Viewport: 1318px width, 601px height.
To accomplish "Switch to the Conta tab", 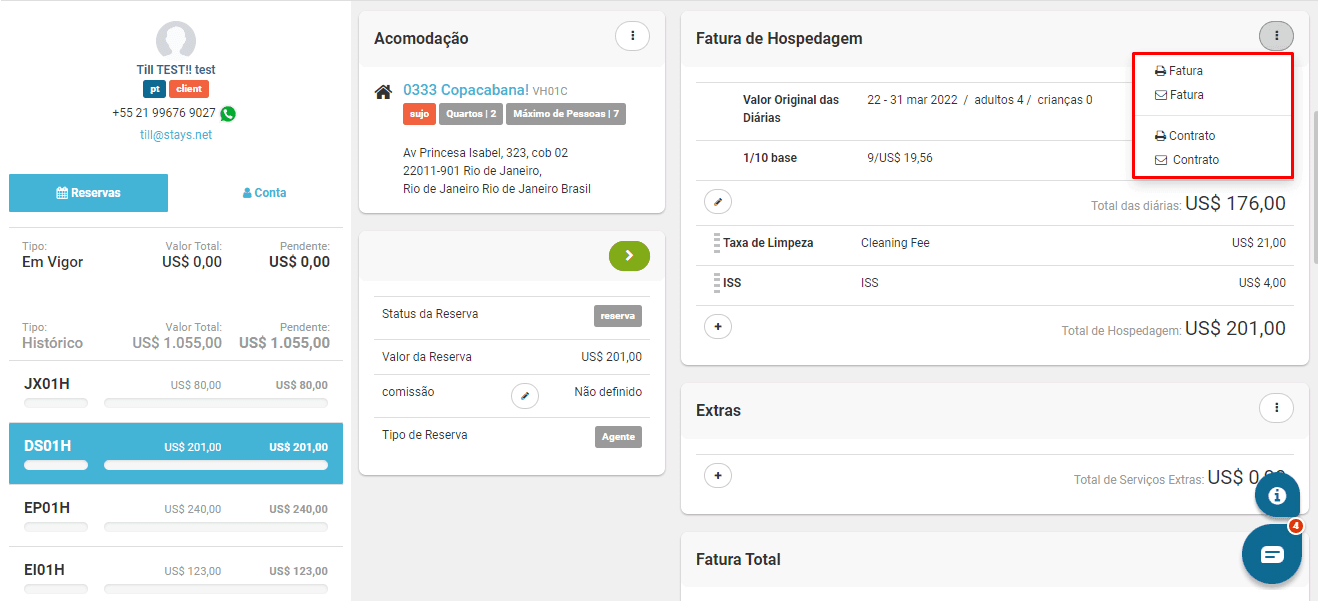I will pyautogui.click(x=264, y=193).
